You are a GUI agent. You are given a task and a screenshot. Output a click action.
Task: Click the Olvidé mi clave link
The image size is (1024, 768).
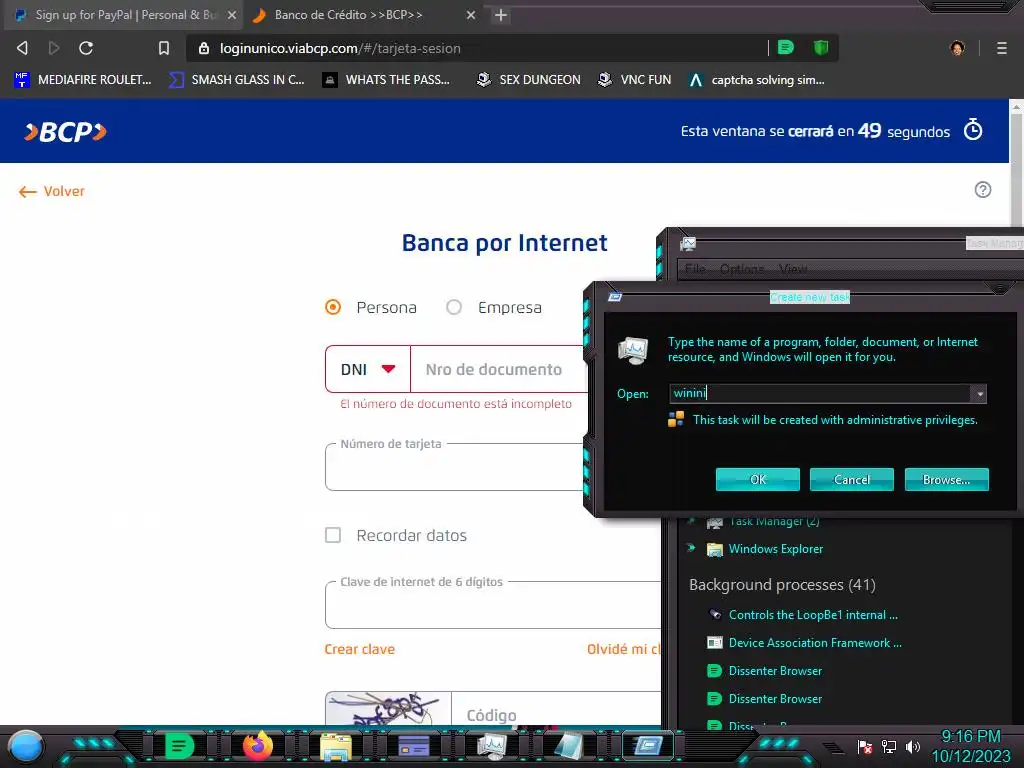[x=624, y=649]
